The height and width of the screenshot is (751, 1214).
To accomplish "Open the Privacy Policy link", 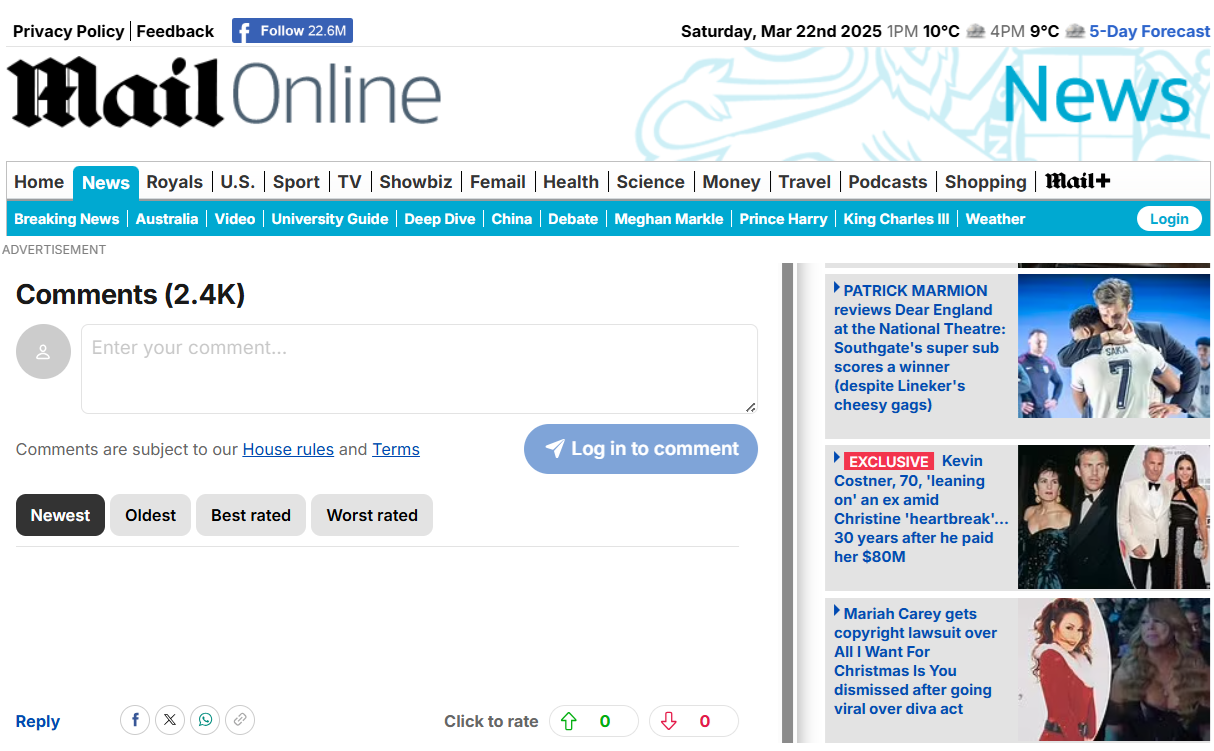I will point(69,31).
